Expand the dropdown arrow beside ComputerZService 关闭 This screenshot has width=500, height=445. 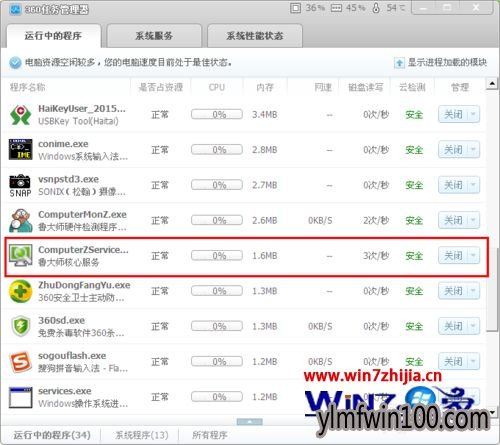(474, 256)
